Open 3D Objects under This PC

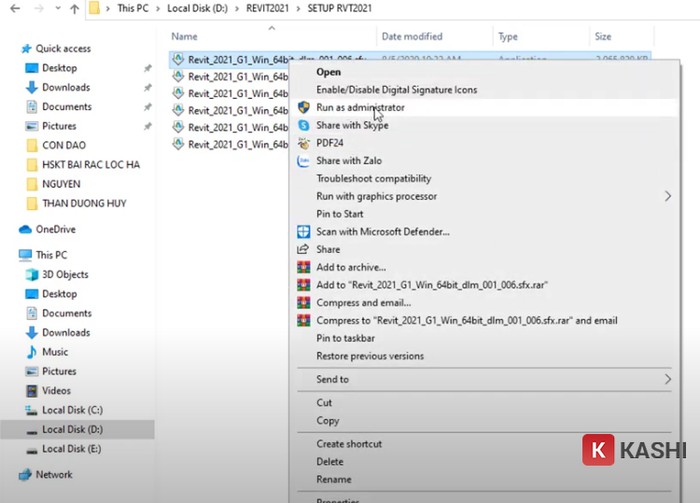[x=65, y=274]
